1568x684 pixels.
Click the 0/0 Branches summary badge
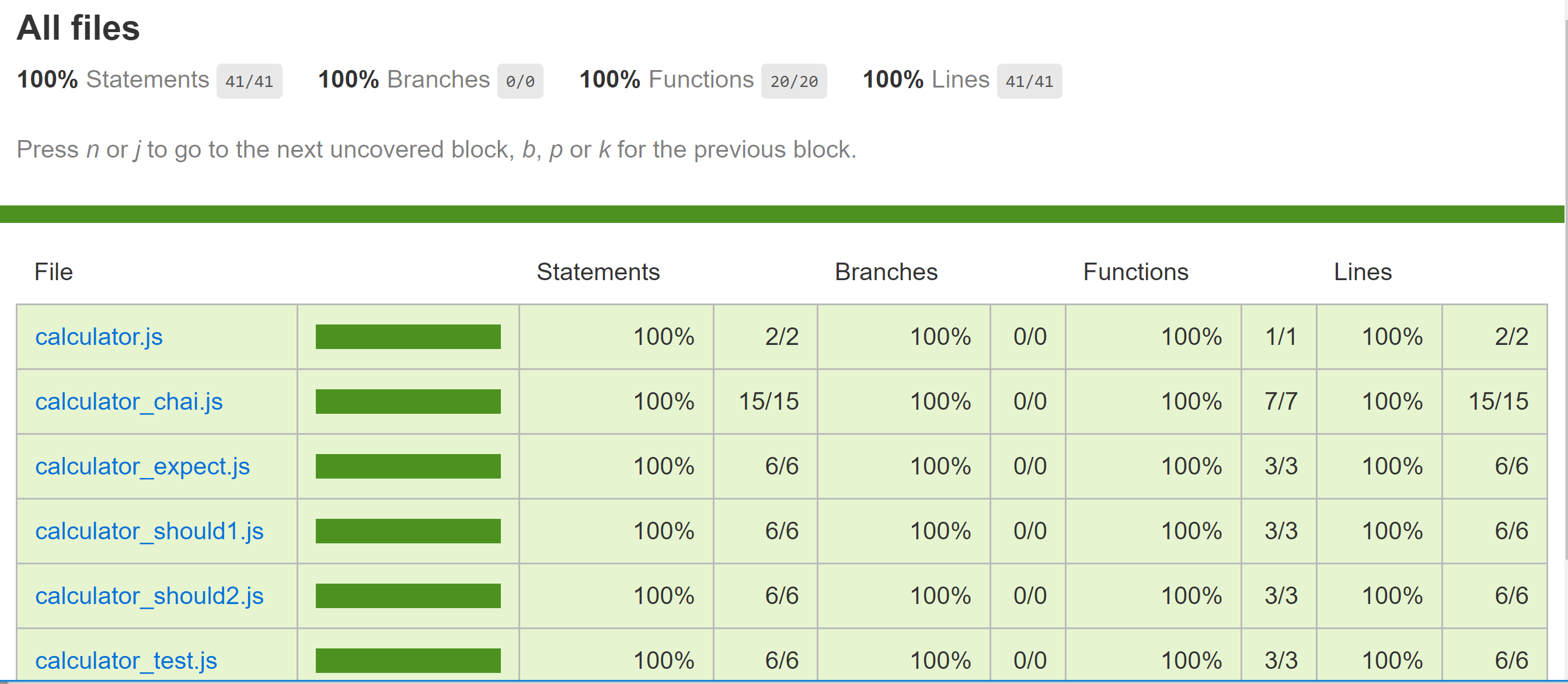[520, 81]
